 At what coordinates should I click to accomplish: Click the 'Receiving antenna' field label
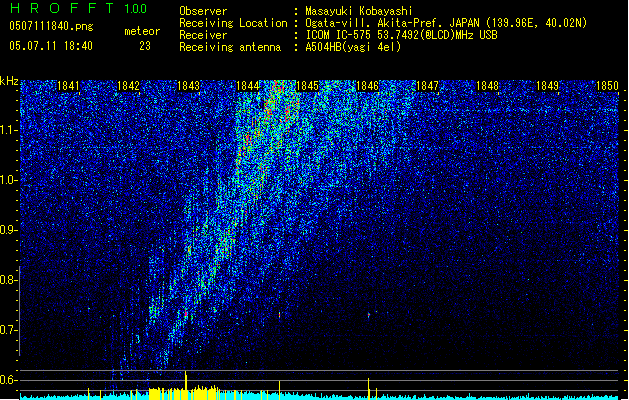[x=230, y=47]
